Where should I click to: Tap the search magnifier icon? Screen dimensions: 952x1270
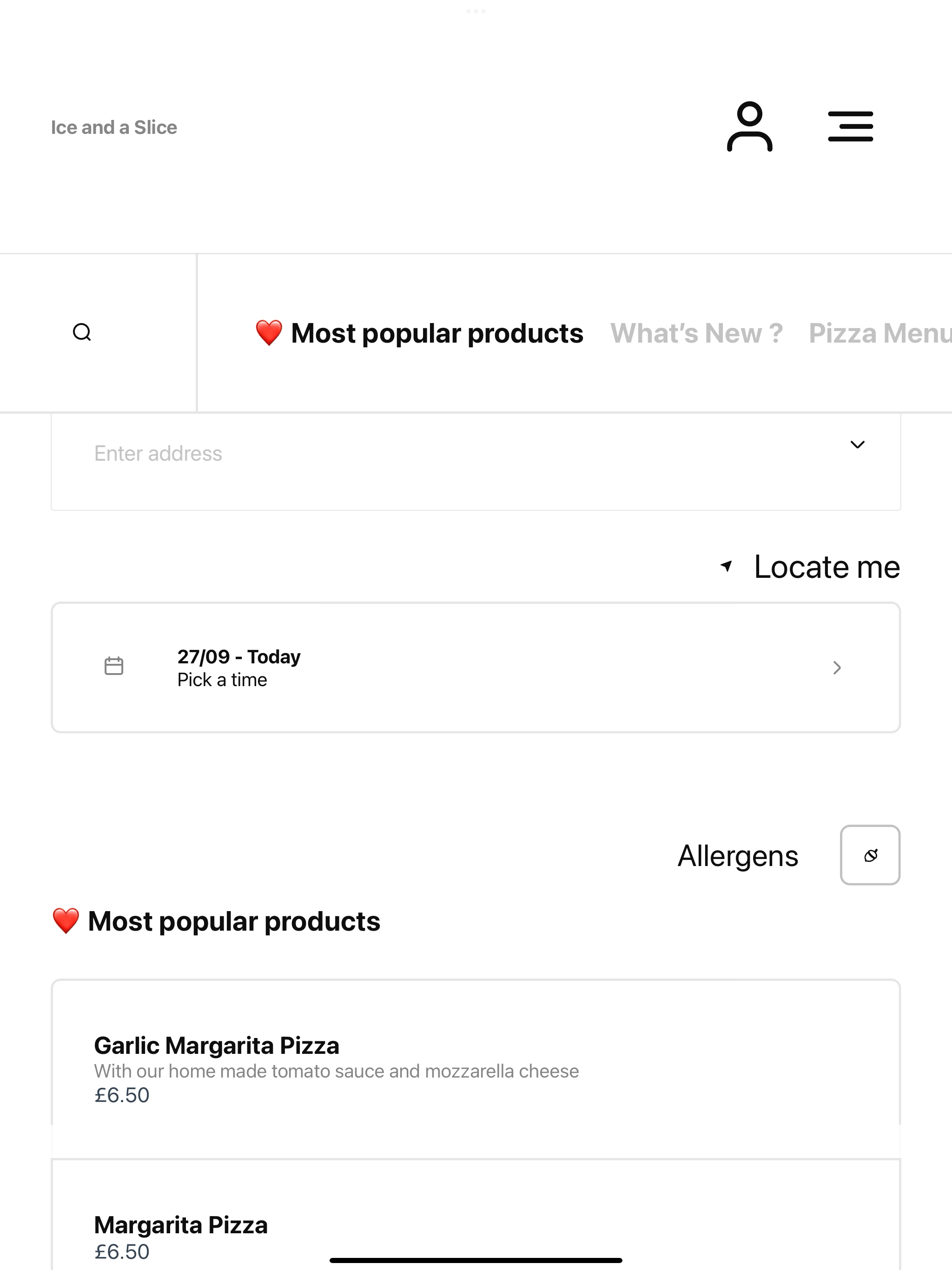click(x=82, y=332)
